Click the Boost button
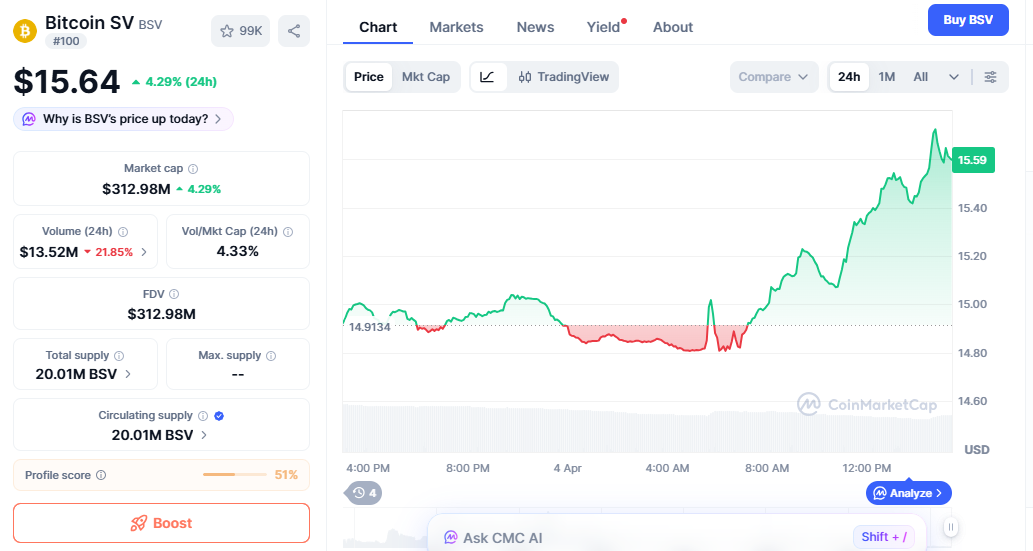Screen dimensions: 1033x551 pyautogui.click(x=161, y=523)
